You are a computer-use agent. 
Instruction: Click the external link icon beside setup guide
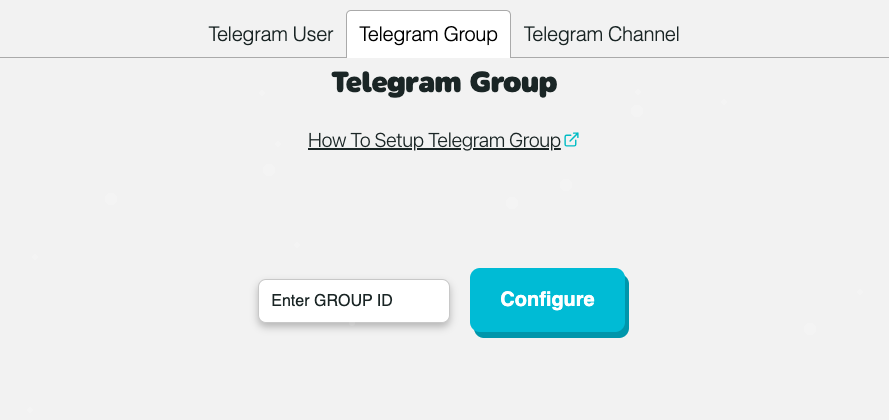click(x=572, y=141)
